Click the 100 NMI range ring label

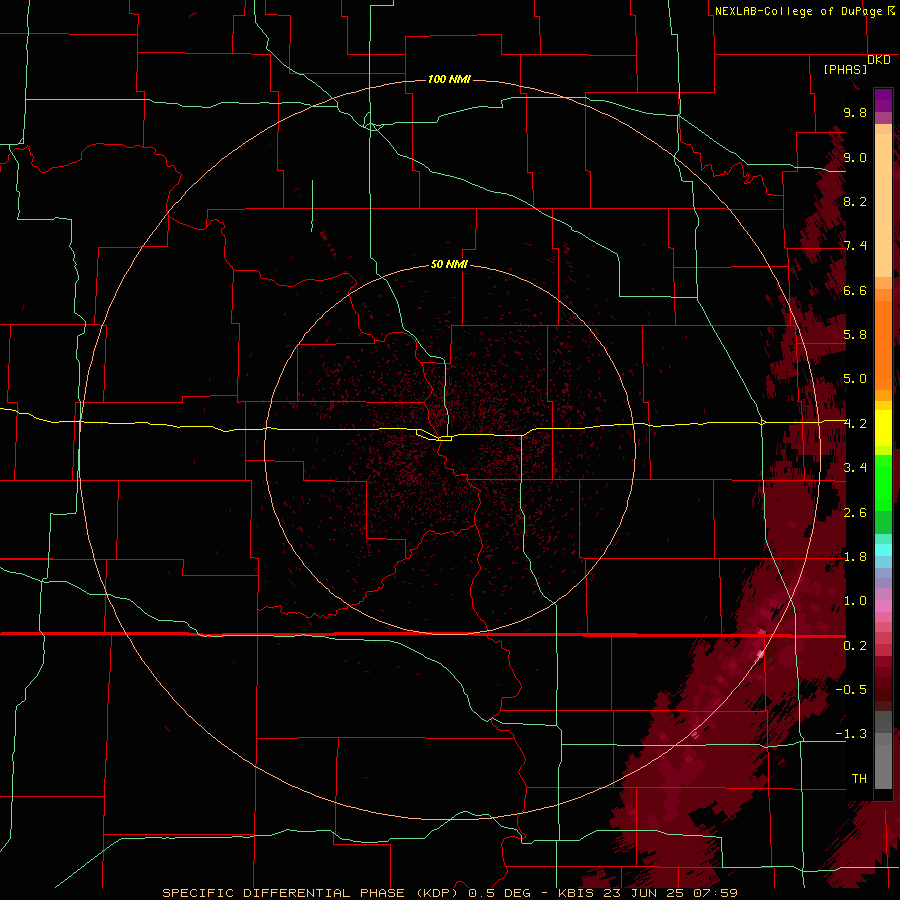[449, 79]
